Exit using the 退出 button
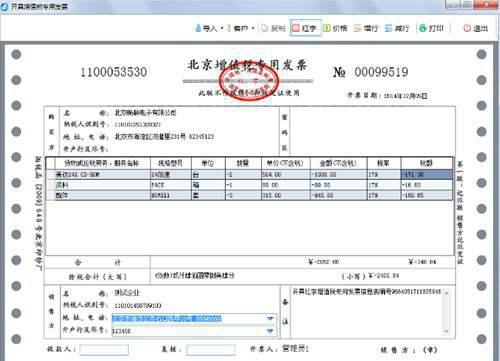 point(476,28)
